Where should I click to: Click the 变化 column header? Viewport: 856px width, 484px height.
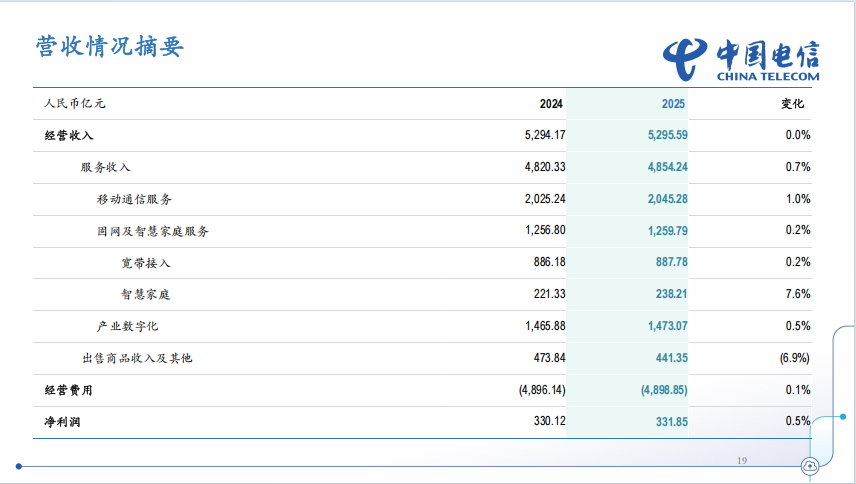[792, 103]
